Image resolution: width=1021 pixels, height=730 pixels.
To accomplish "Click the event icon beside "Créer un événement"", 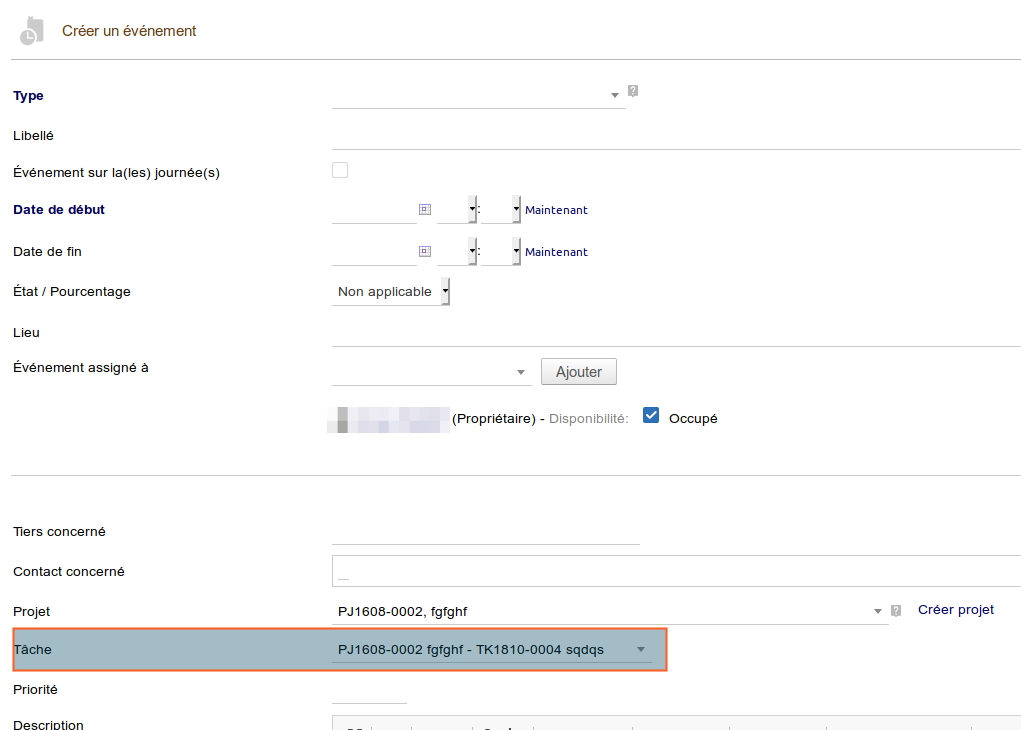I will 31,31.
